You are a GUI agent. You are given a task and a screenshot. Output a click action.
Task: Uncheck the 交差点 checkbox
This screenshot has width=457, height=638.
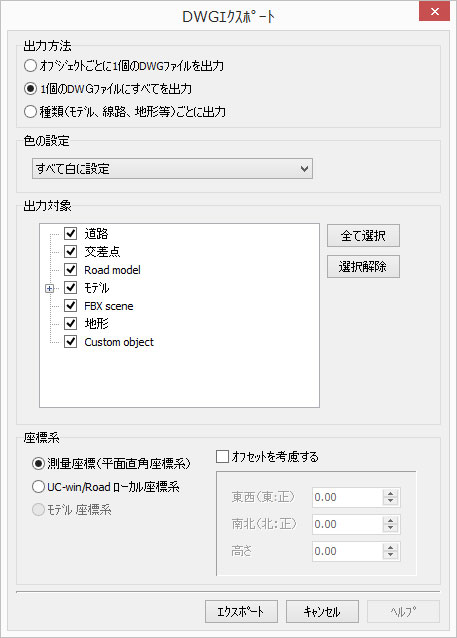70,251
